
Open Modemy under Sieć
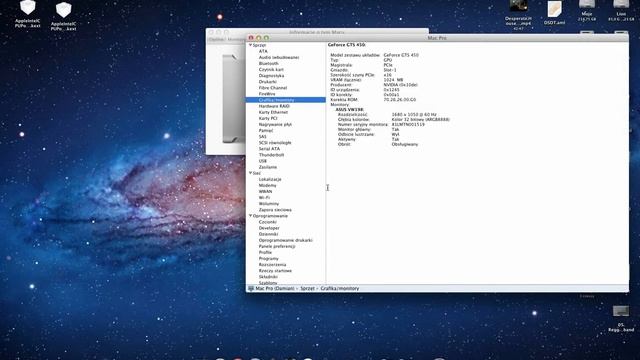coord(267,185)
